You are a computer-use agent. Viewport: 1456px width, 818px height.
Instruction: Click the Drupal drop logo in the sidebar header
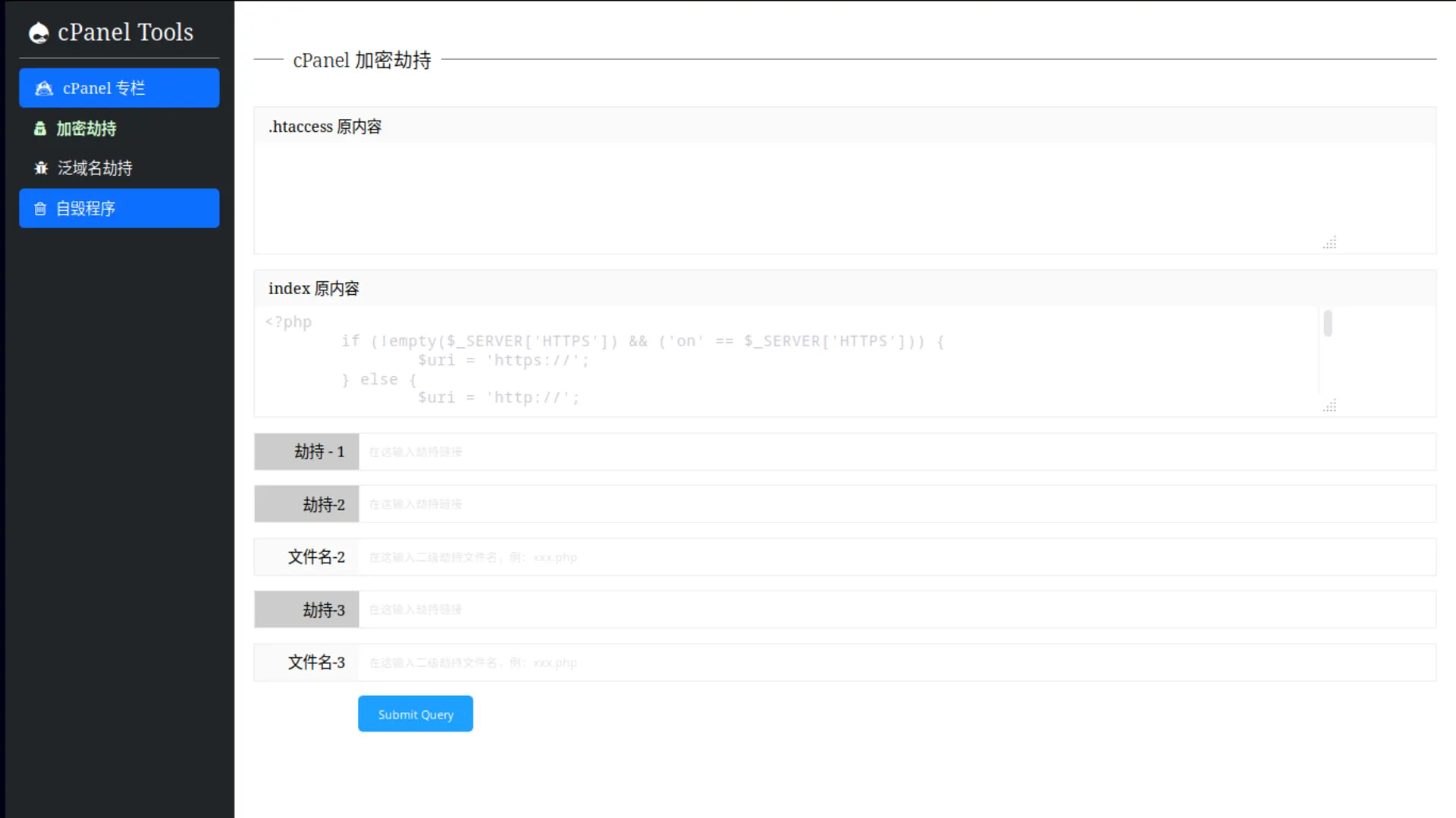(x=38, y=32)
